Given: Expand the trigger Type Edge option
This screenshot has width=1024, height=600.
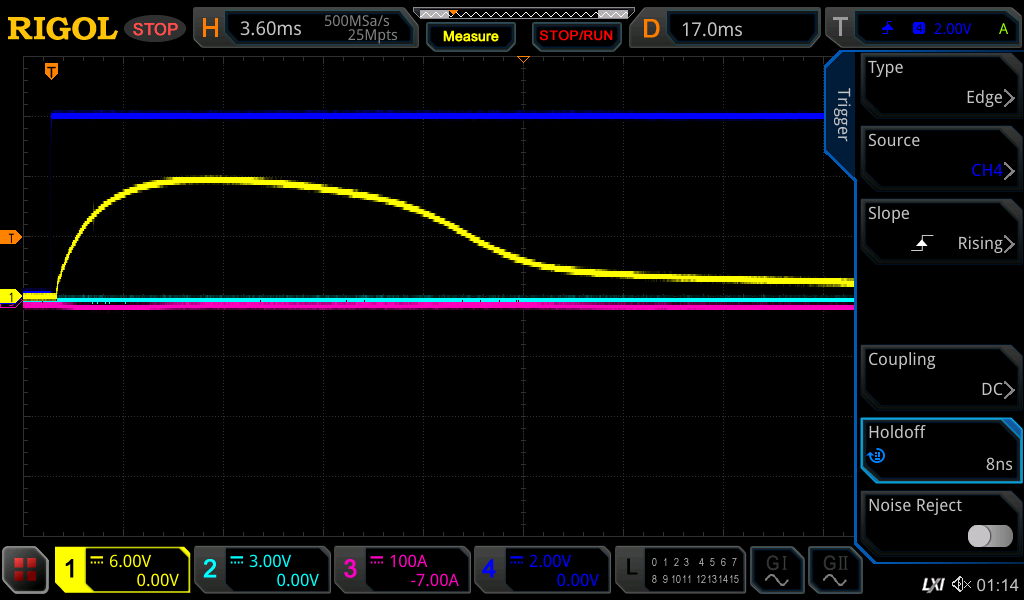Looking at the screenshot, I should [940, 83].
